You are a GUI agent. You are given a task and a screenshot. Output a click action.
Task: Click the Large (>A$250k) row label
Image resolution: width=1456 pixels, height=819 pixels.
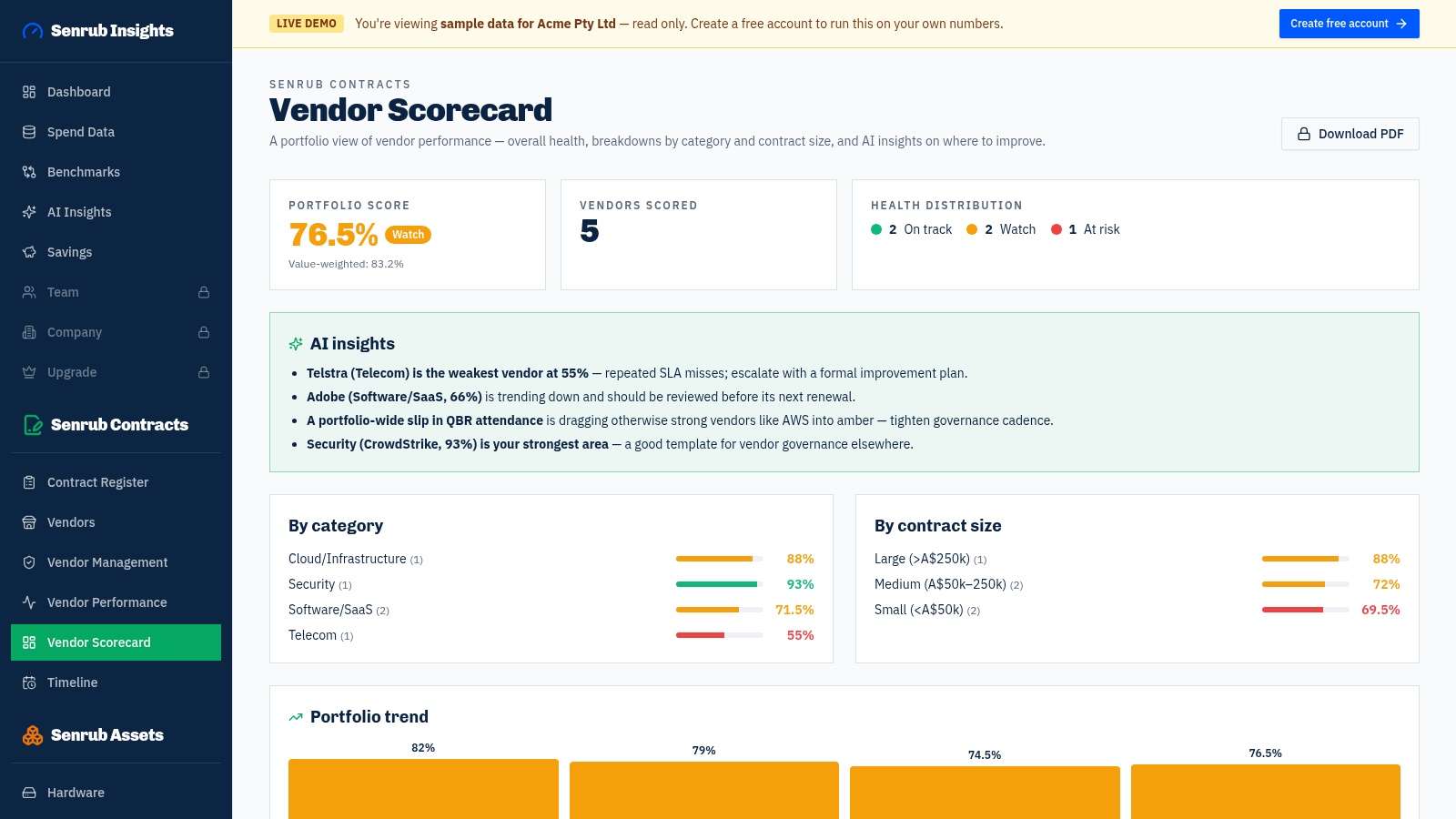click(x=930, y=559)
